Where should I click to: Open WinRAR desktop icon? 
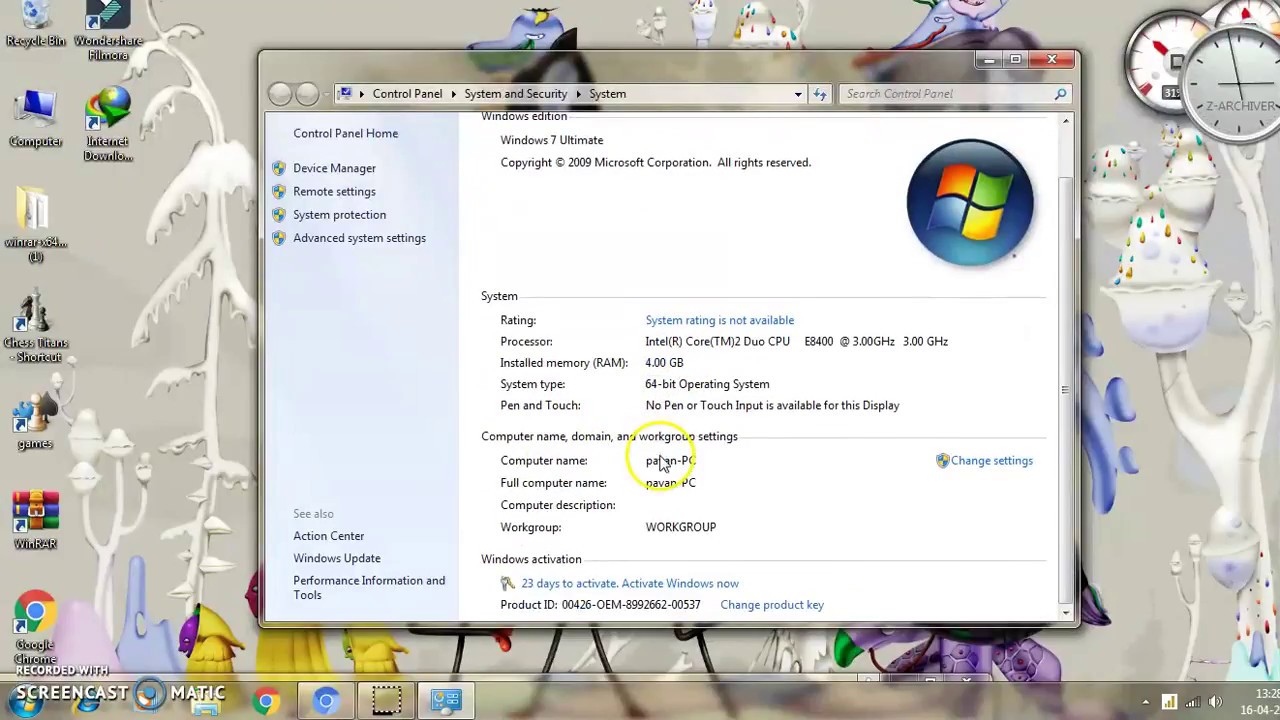35,520
